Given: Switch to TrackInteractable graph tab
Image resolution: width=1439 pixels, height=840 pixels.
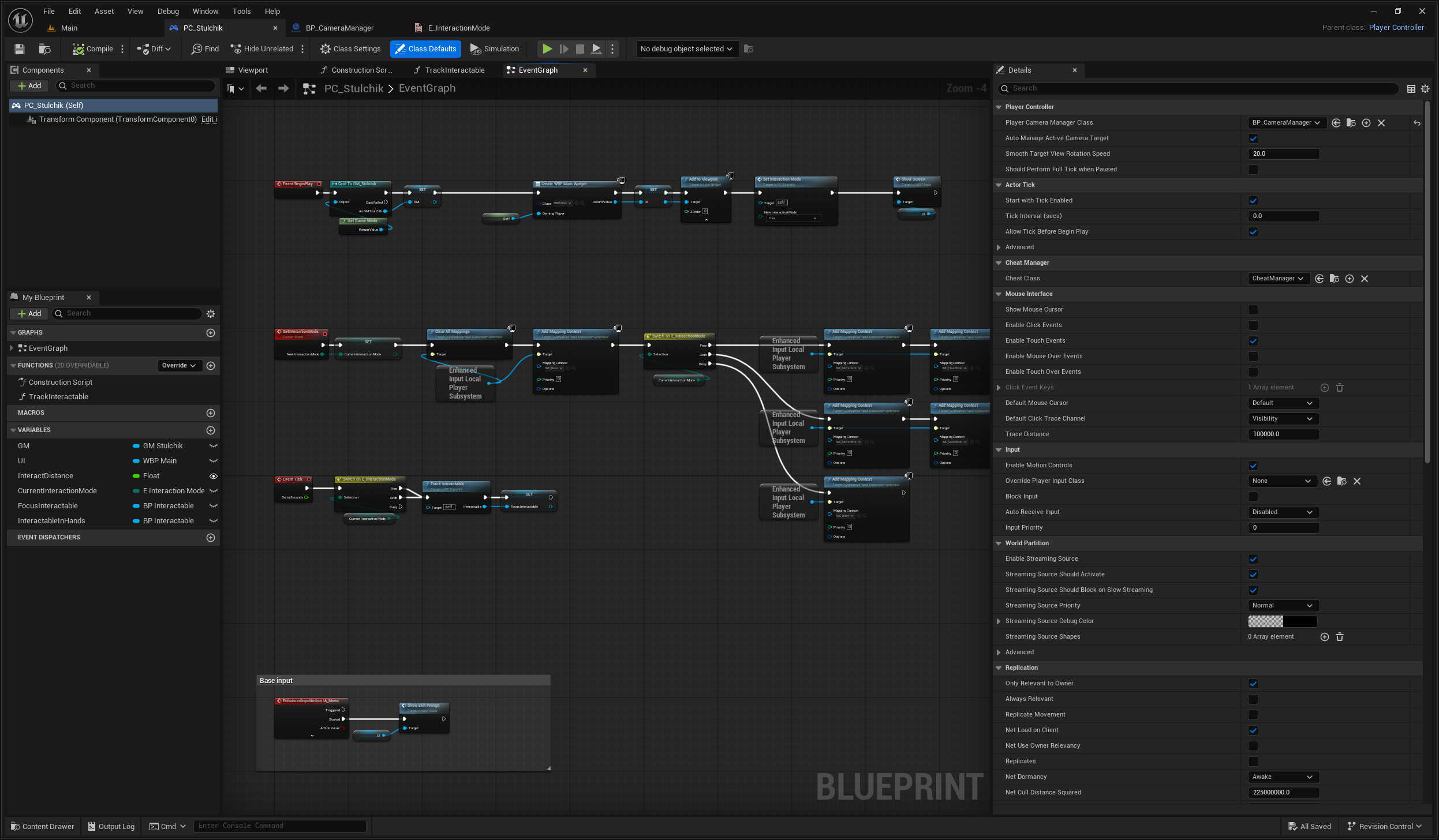Looking at the screenshot, I should [x=454, y=70].
